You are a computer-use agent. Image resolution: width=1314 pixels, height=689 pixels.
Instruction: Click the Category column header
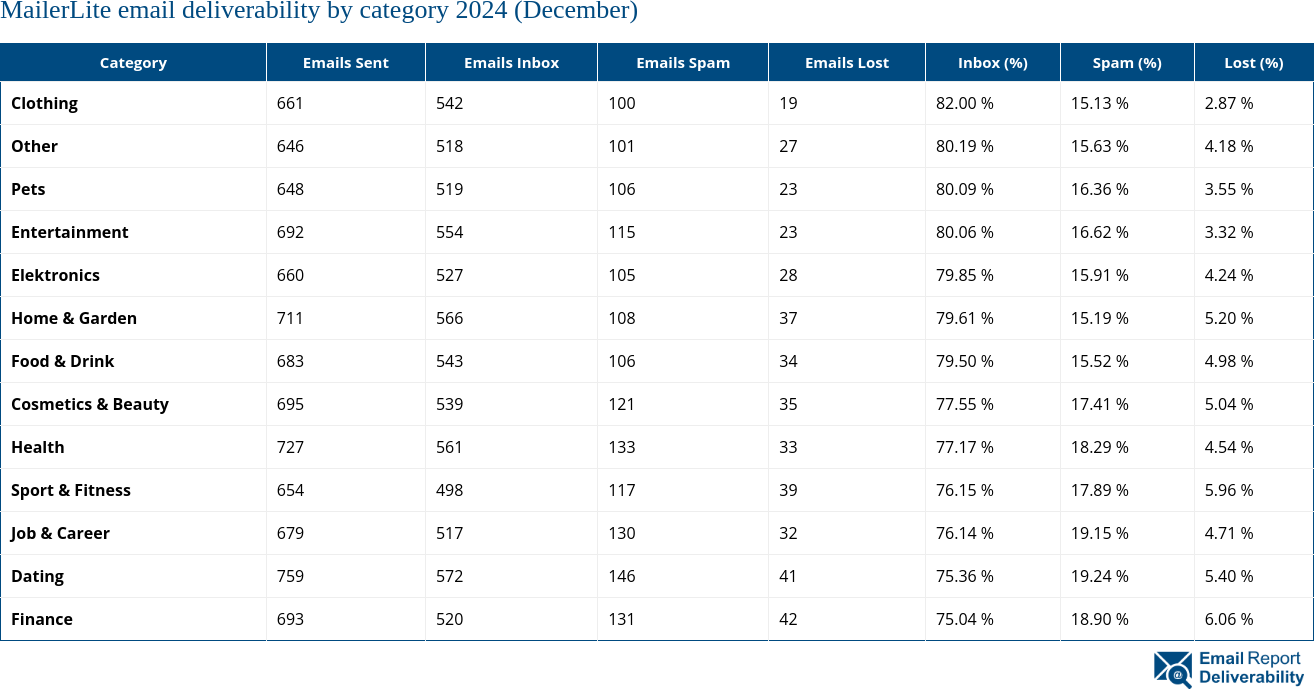133,62
